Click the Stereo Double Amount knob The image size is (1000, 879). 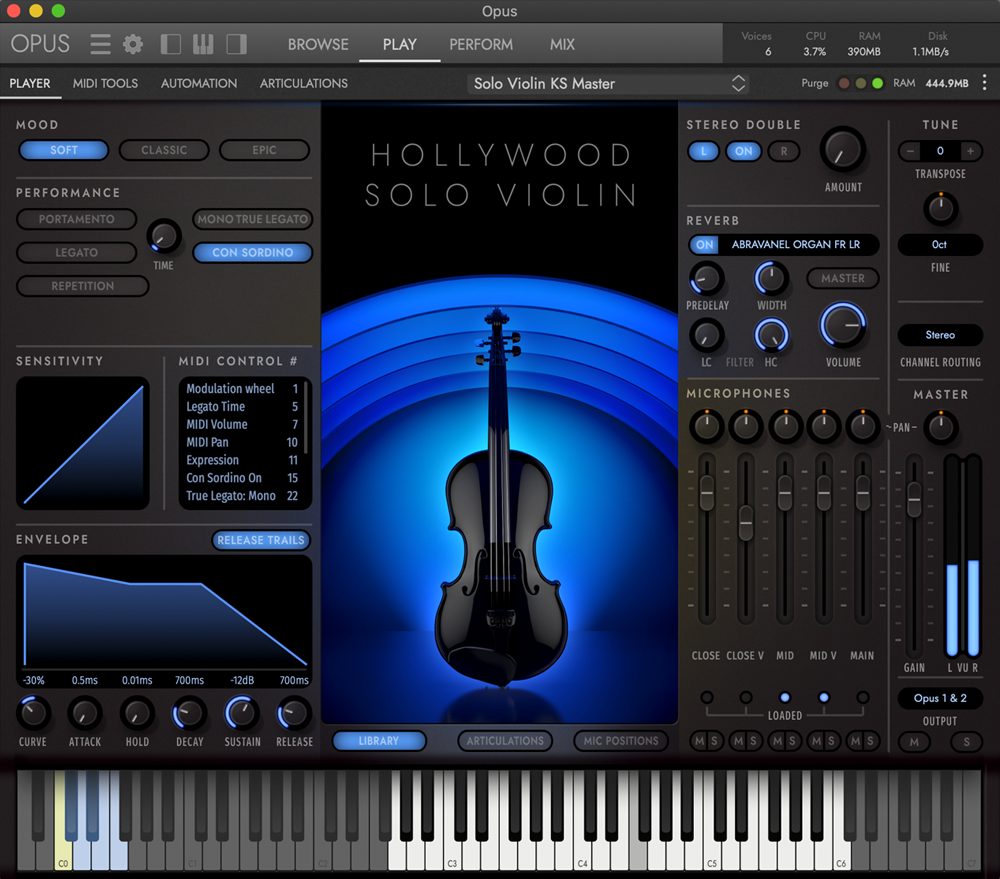point(842,150)
